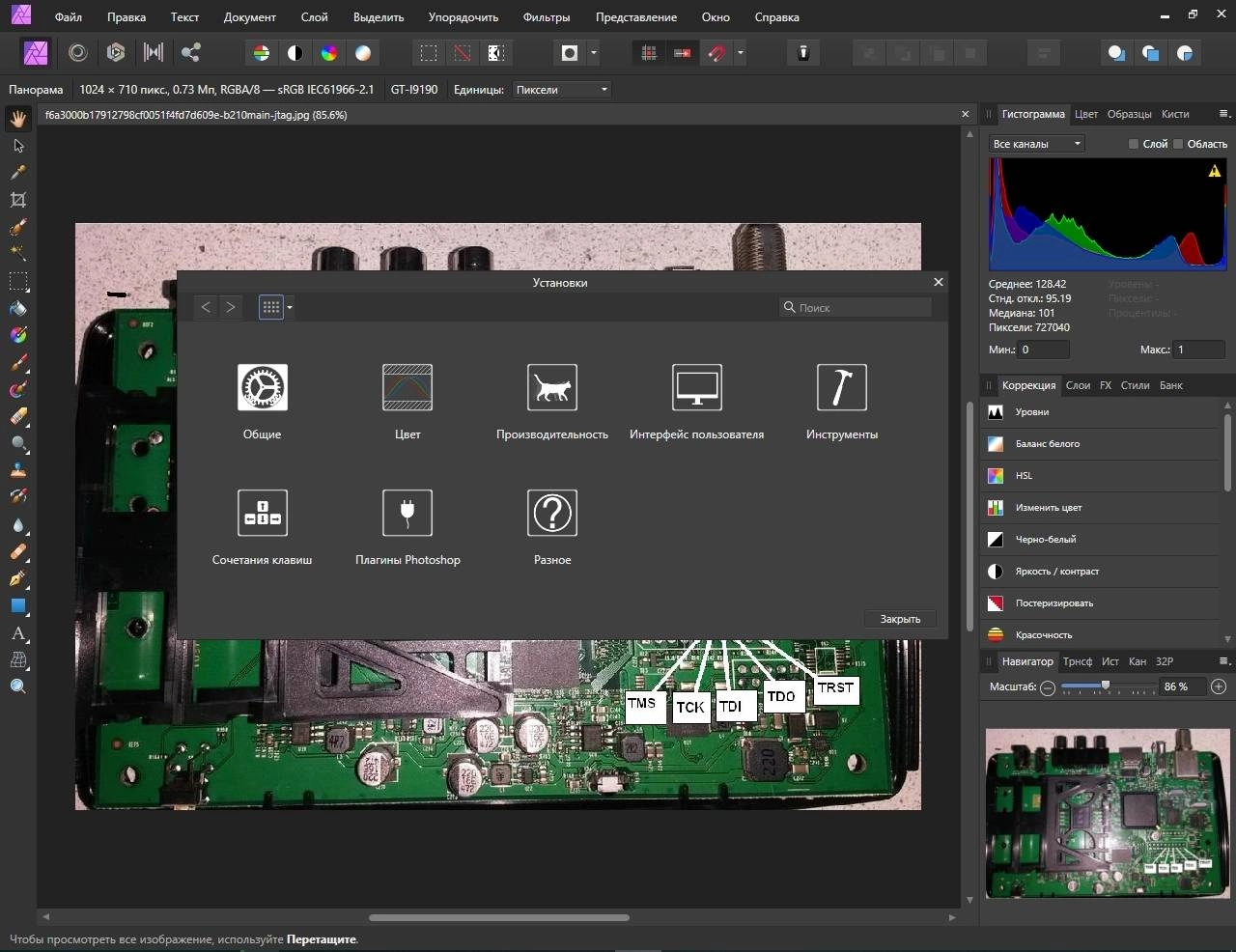Select the Crop tool

tap(18, 200)
